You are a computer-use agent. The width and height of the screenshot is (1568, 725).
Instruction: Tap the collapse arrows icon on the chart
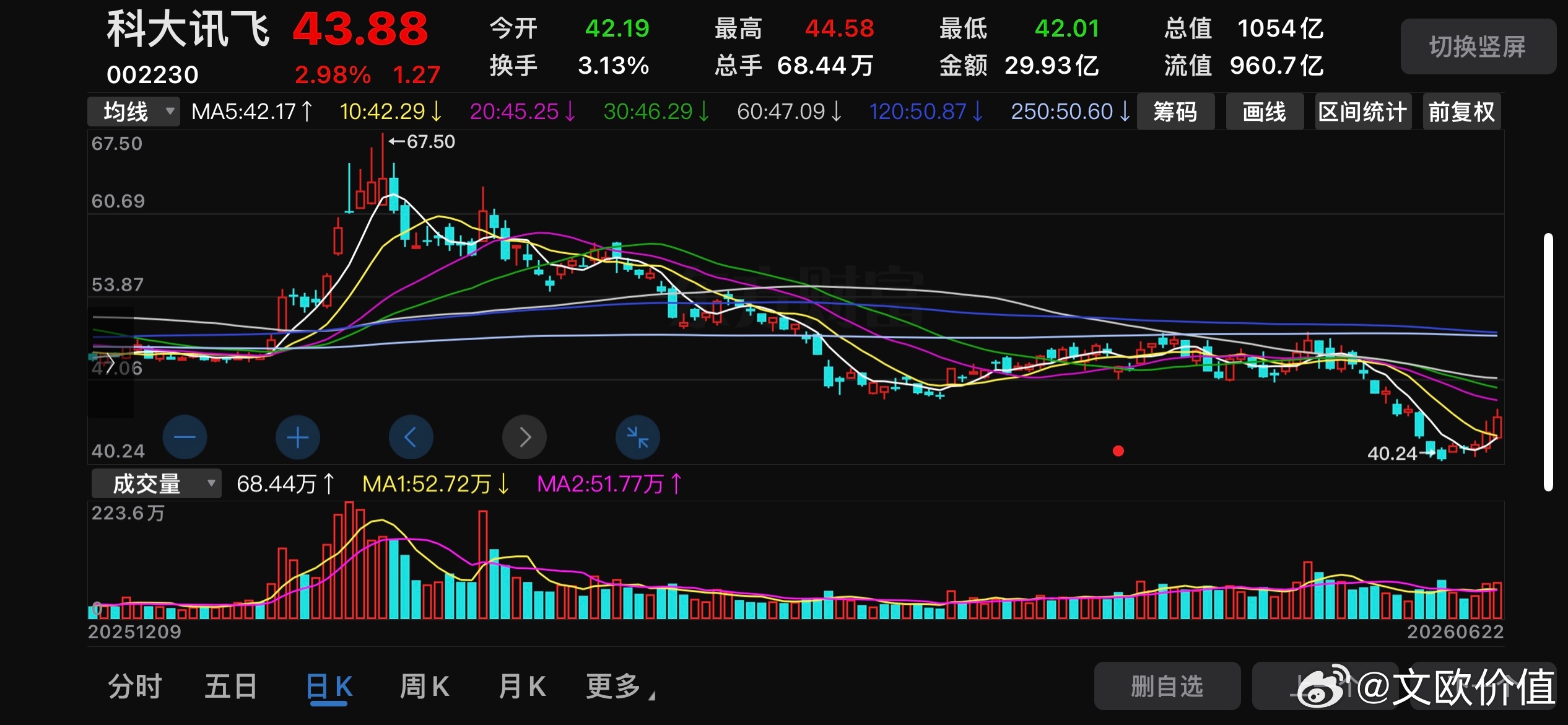(638, 437)
